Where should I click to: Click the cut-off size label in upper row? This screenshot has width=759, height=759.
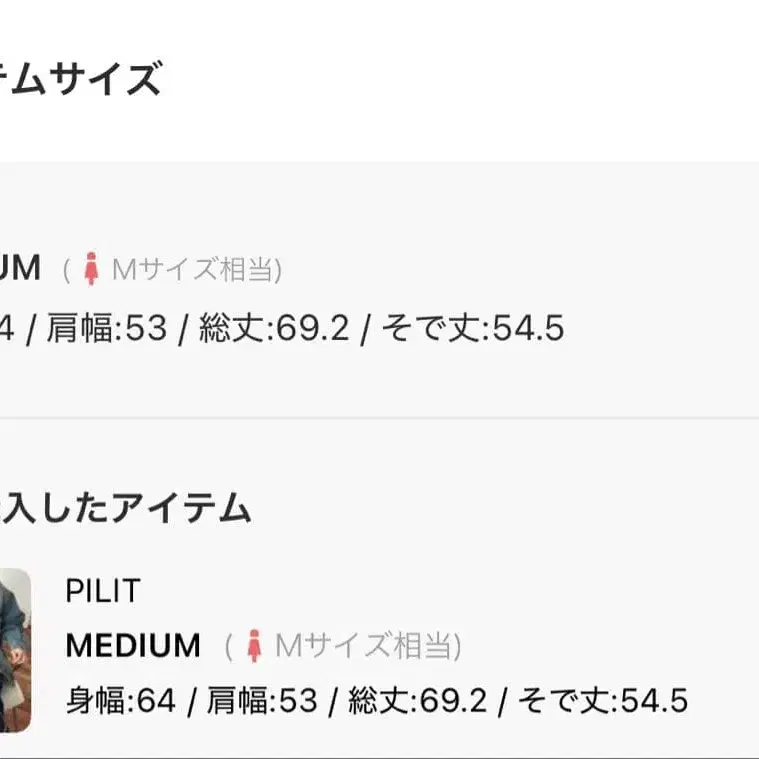click(20, 269)
